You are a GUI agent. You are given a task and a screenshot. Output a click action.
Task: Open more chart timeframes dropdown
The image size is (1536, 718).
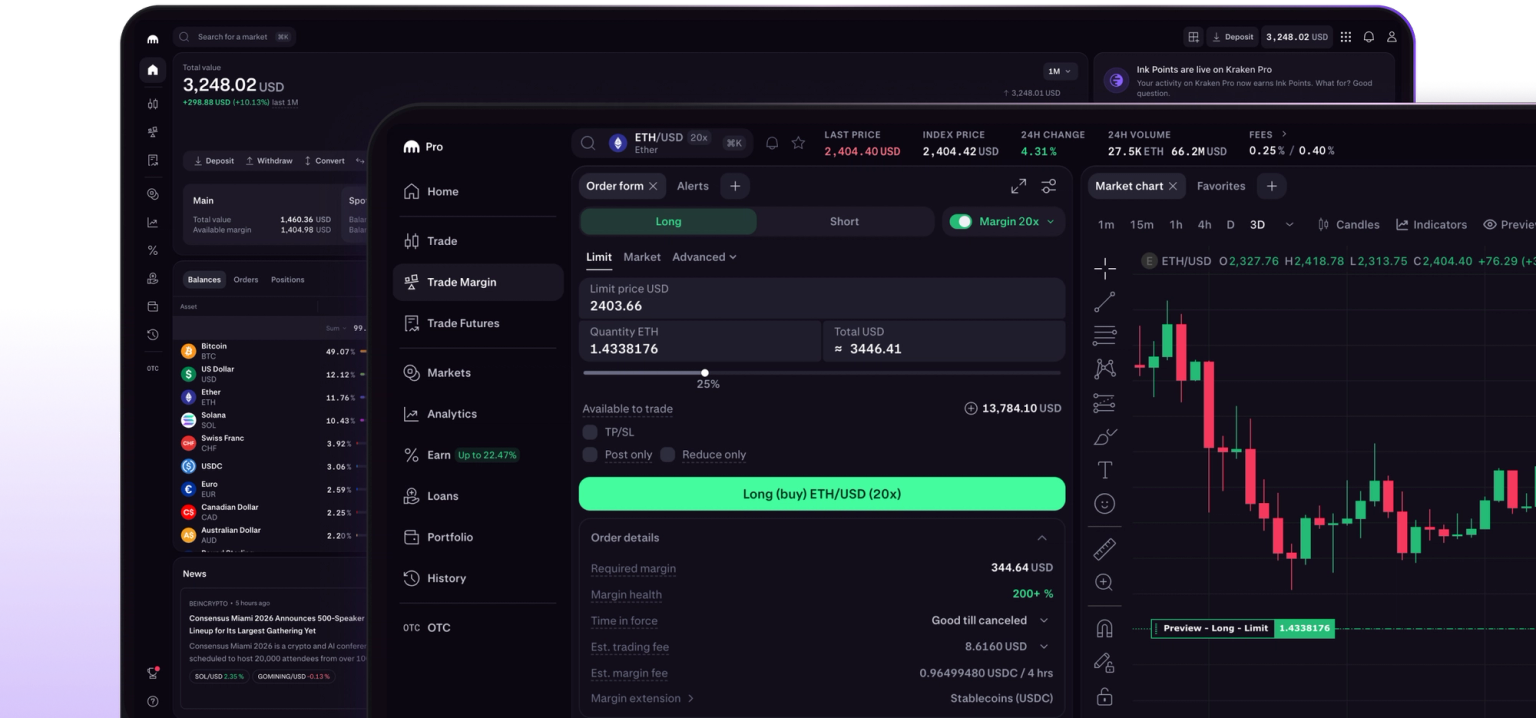[x=1289, y=225]
